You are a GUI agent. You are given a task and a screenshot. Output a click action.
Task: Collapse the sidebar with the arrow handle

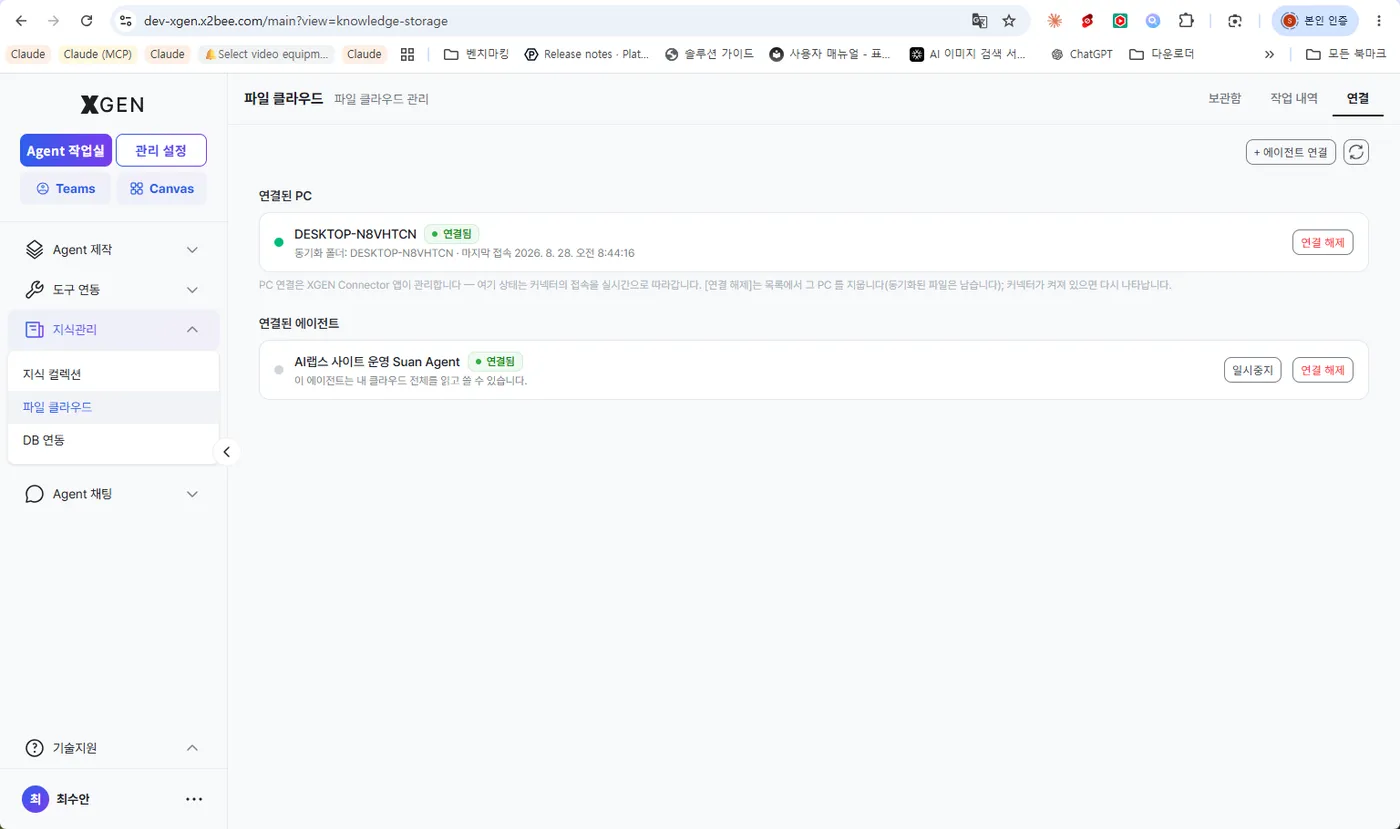pyautogui.click(x=227, y=452)
